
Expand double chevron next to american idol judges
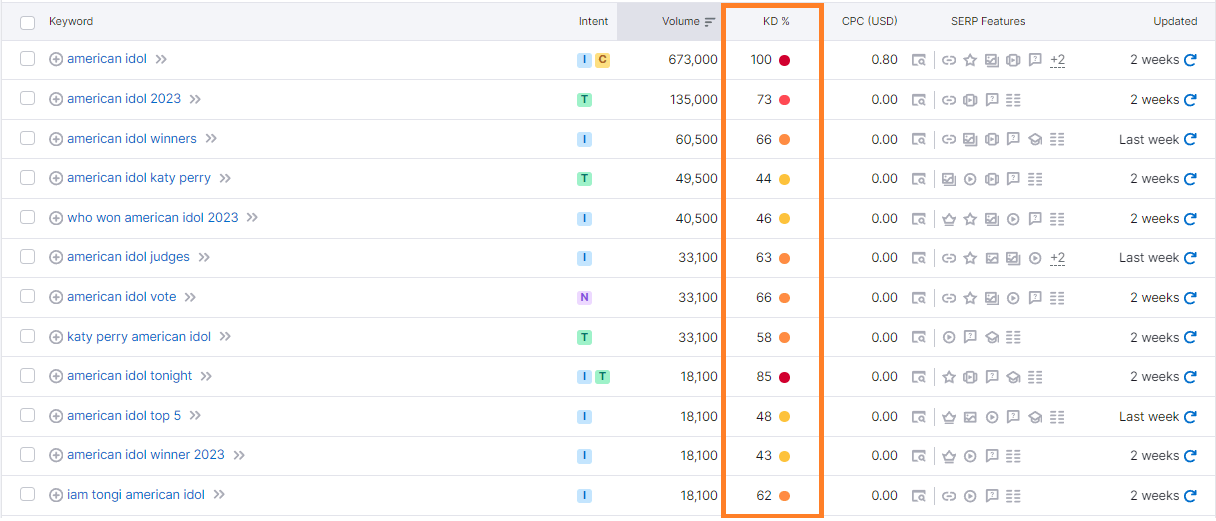point(204,258)
